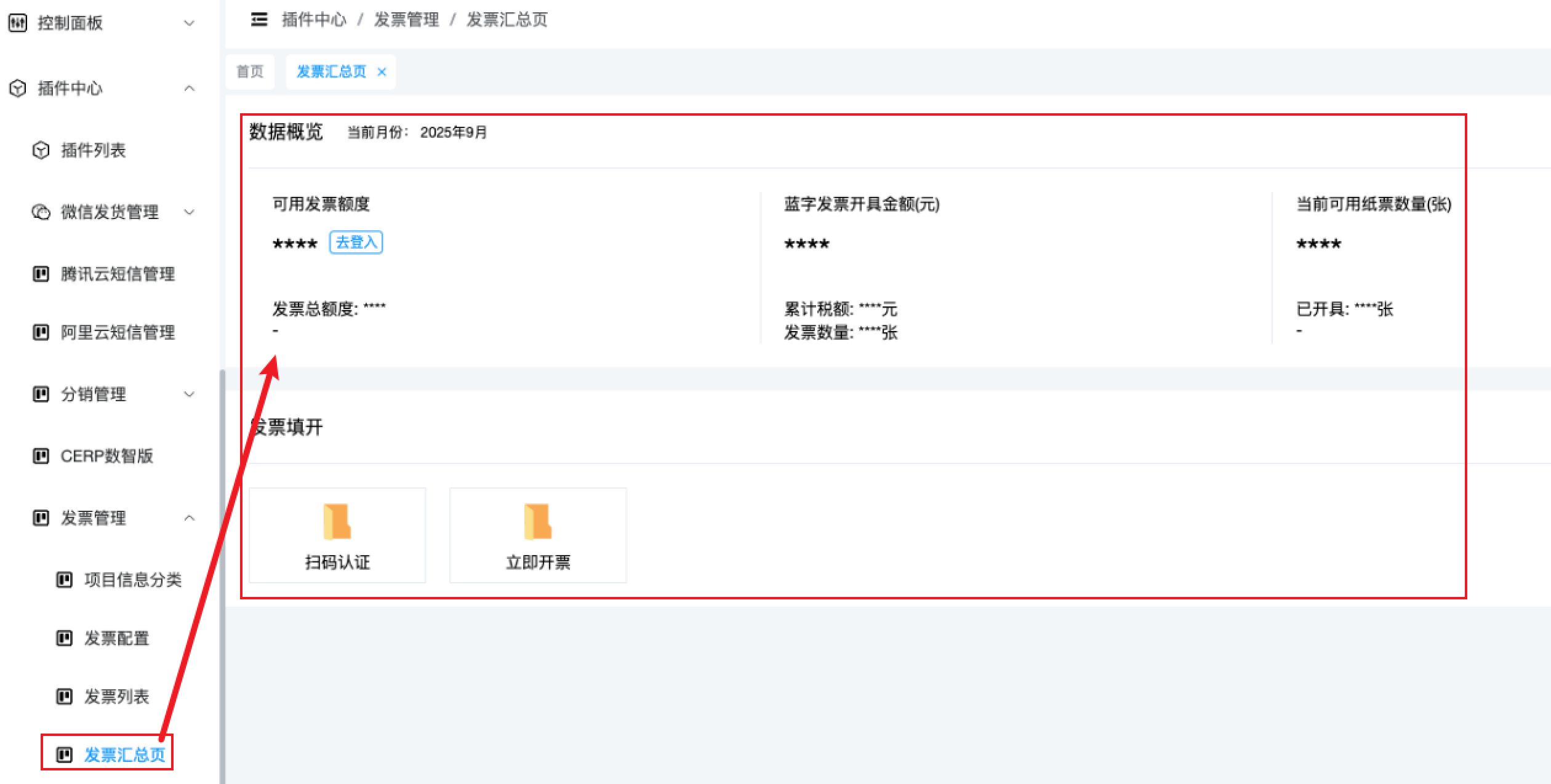
Task: Click the 立即开票 folder icon
Action: click(x=537, y=521)
